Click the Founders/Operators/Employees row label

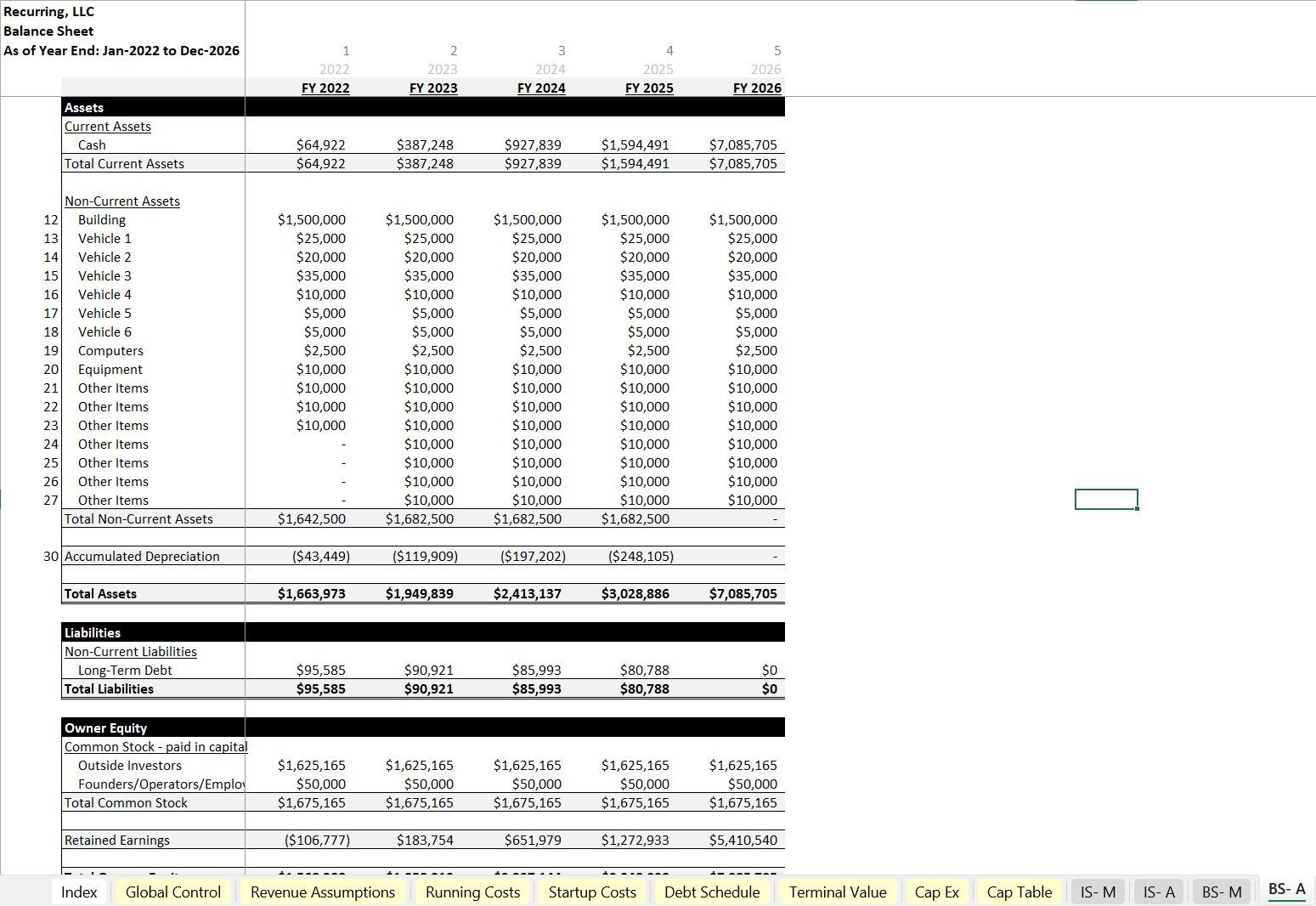[161, 784]
